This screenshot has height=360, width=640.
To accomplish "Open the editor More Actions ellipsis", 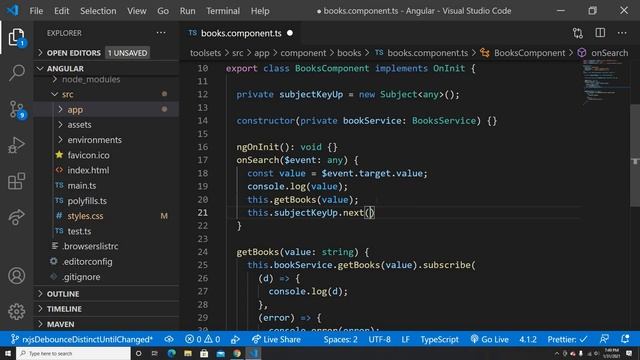I will click(622, 33).
